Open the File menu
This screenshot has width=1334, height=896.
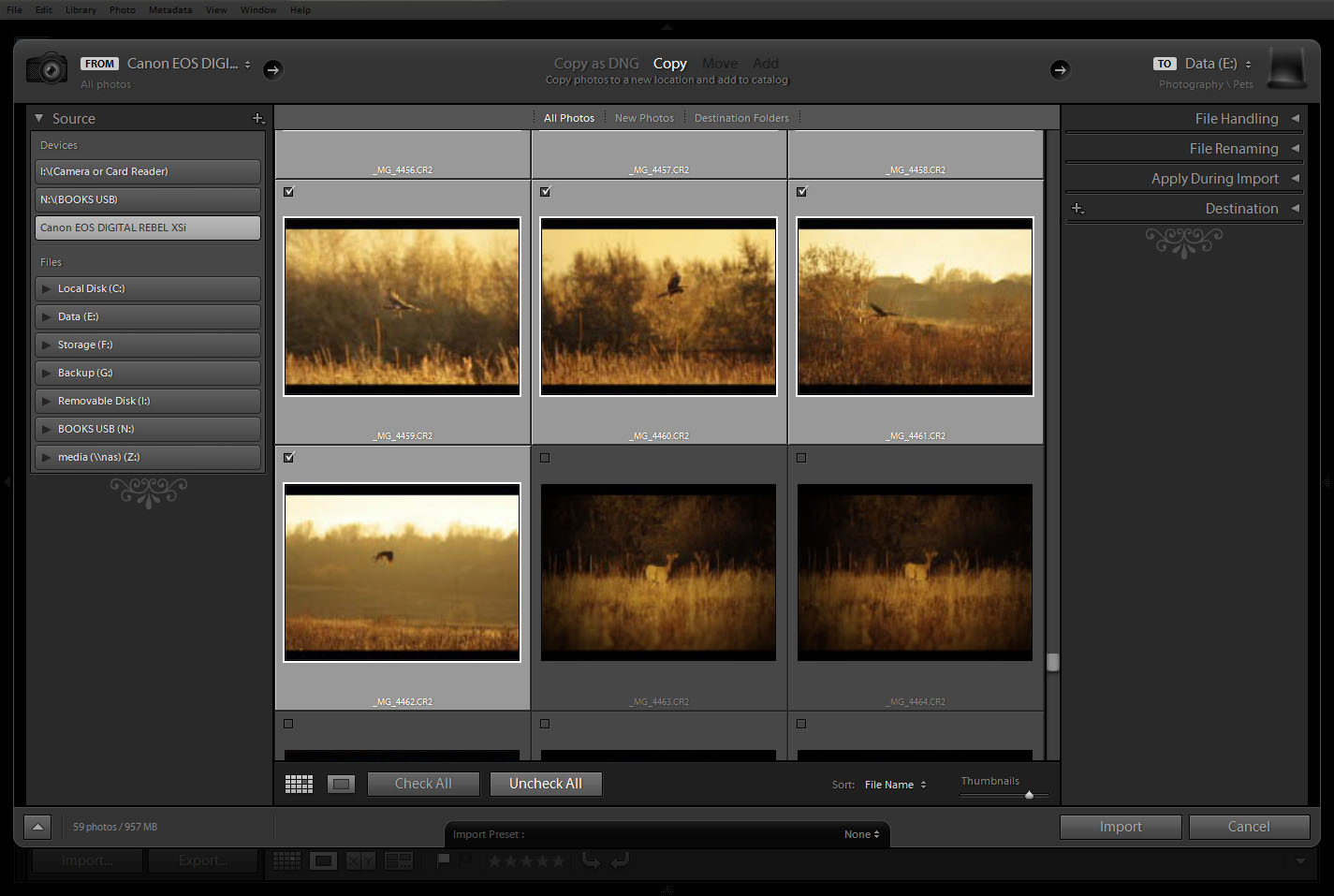(15, 9)
